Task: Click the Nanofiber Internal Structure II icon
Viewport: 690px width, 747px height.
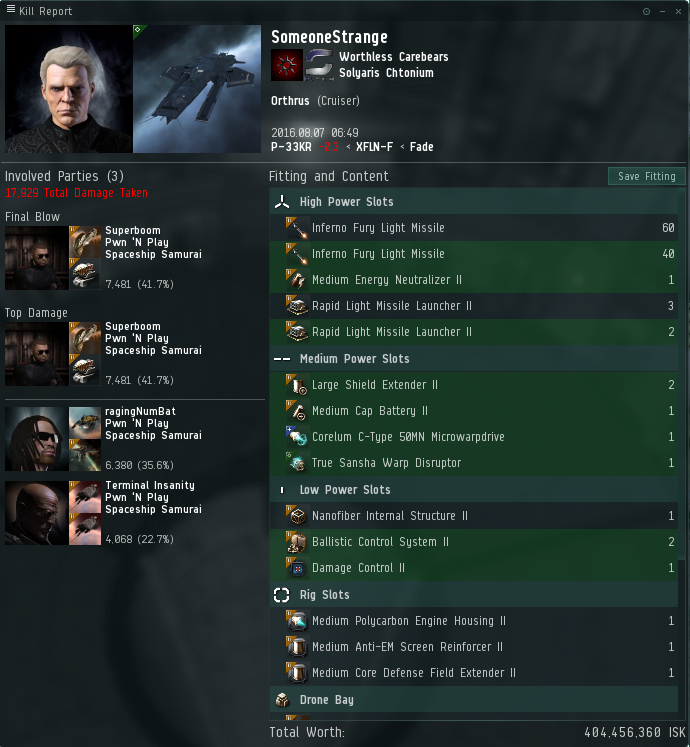Action: (x=297, y=516)
